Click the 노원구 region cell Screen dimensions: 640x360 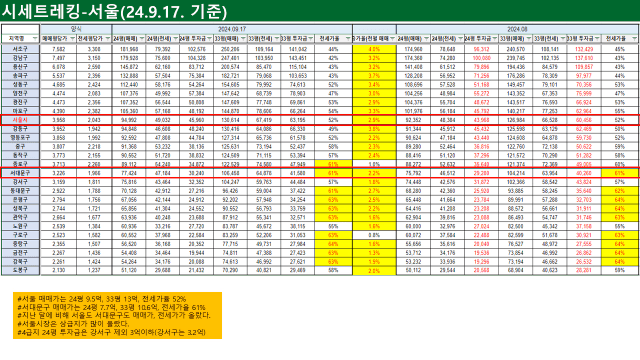click(x=20, y=226)
